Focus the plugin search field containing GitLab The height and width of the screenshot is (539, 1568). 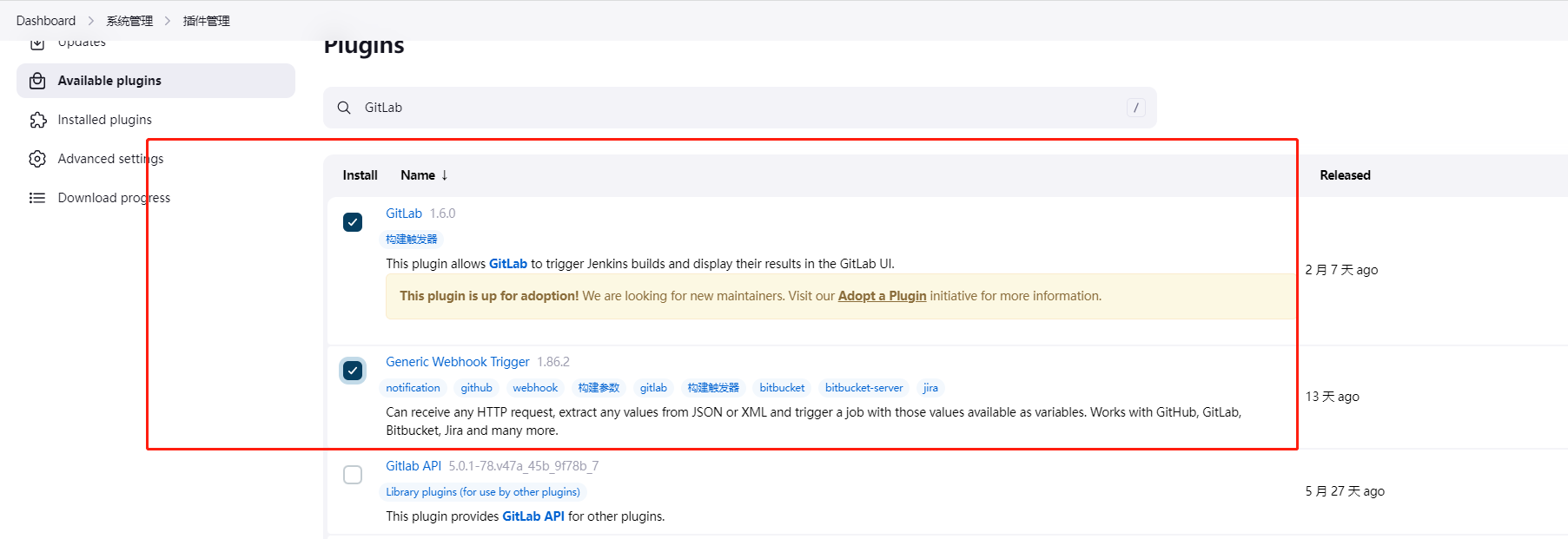click(739, 108)
